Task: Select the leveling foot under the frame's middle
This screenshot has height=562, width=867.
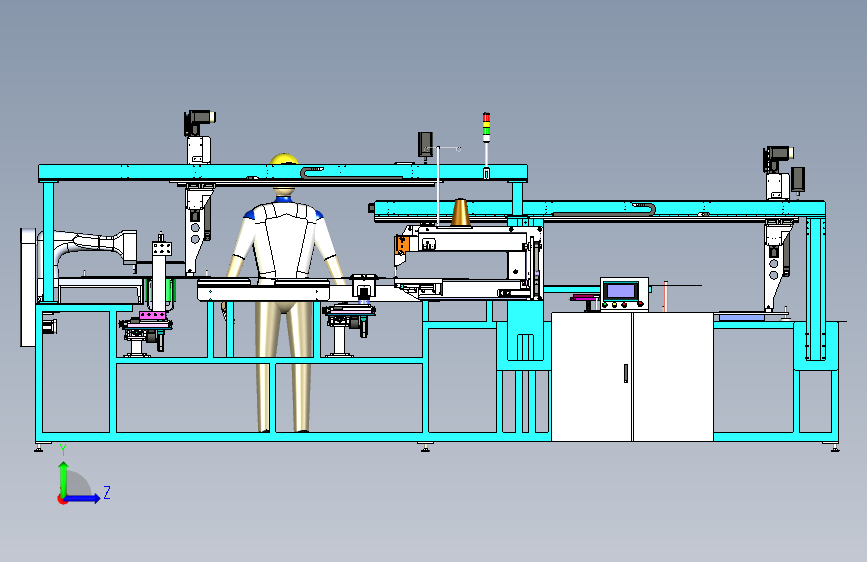Action: pos(425,447)
